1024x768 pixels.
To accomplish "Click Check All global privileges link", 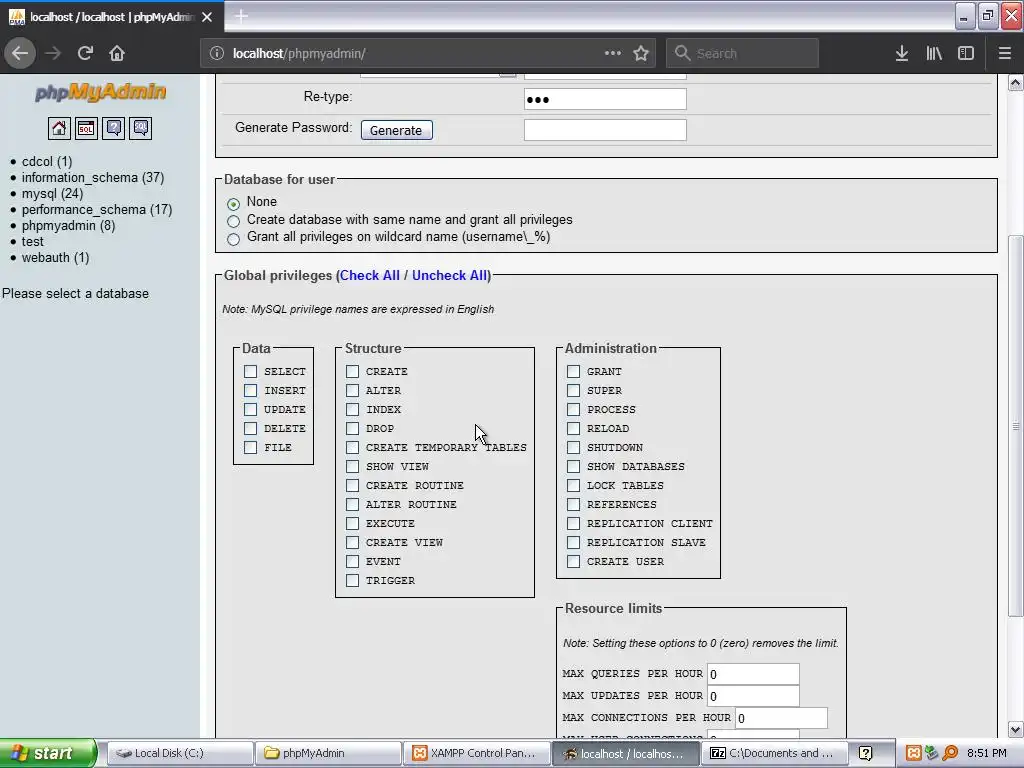I will [x=370, y=276].
